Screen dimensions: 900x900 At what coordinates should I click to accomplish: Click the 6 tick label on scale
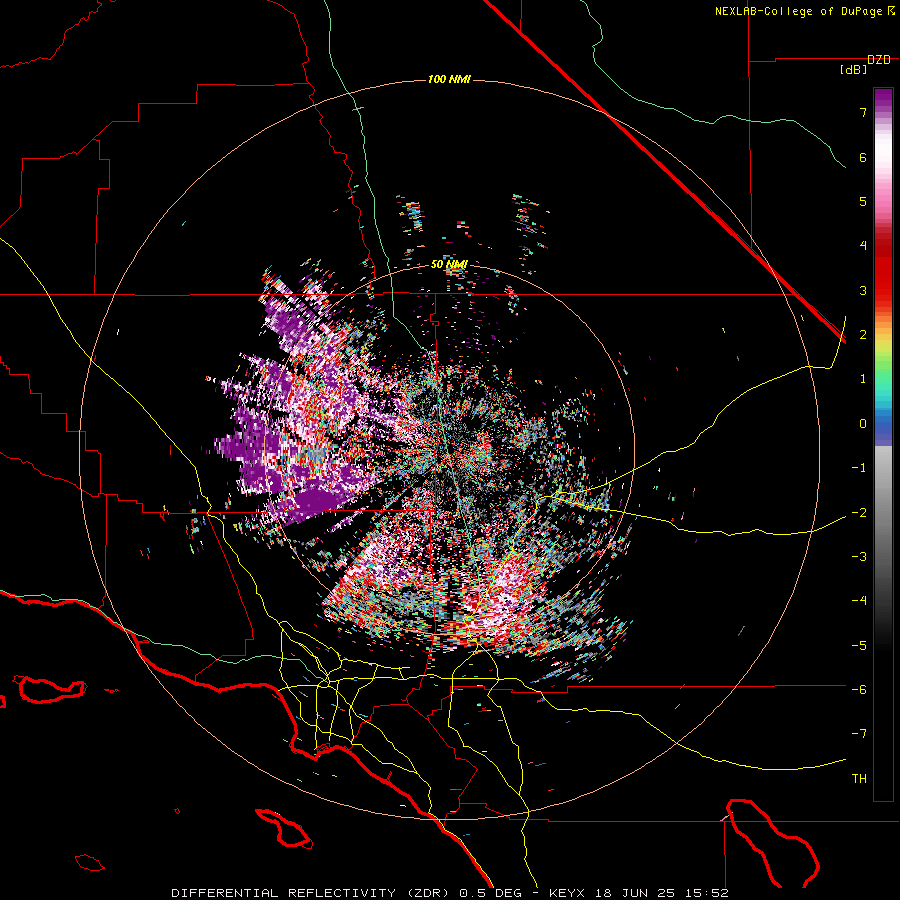(x=863, y=157)
